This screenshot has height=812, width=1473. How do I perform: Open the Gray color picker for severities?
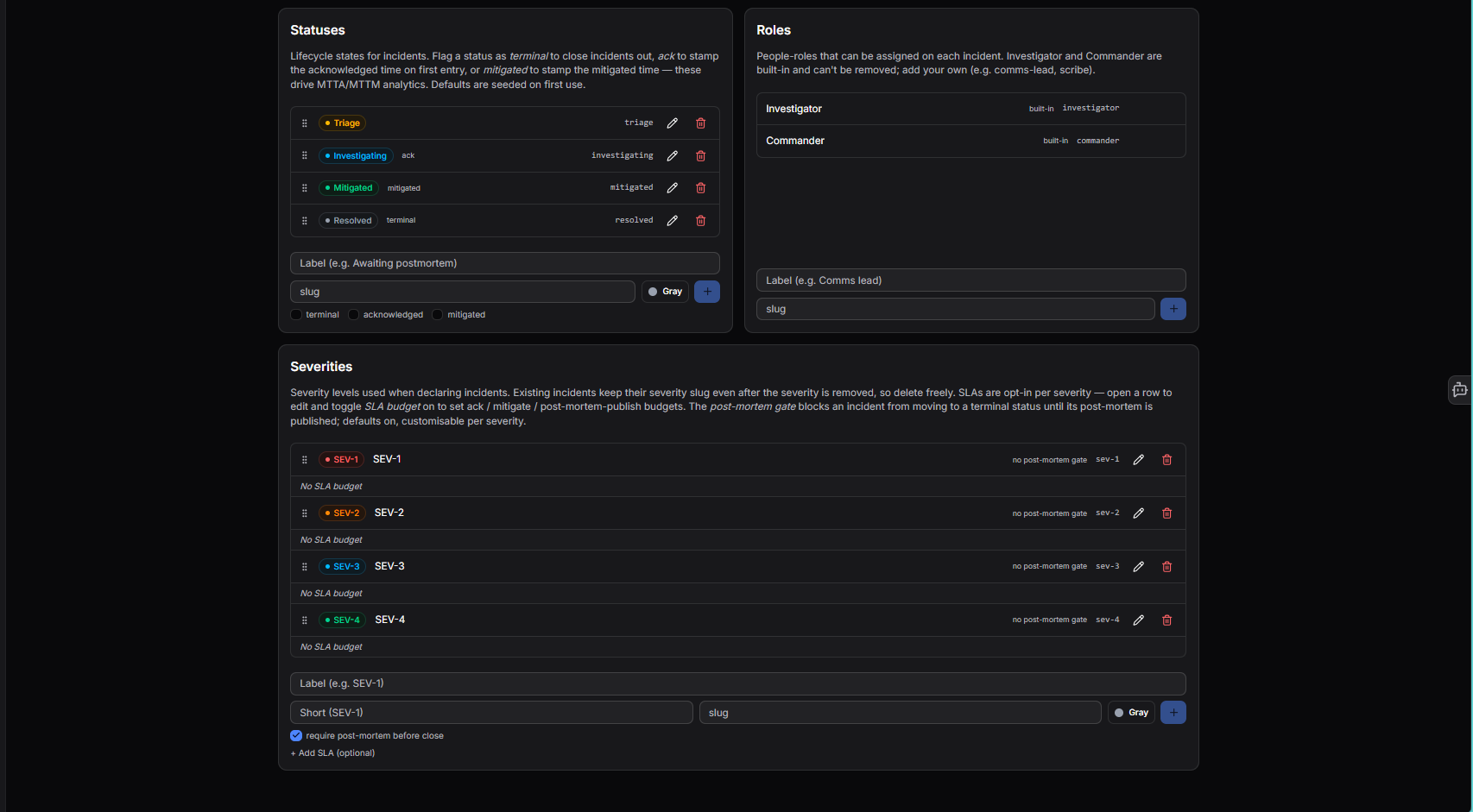1131,713
